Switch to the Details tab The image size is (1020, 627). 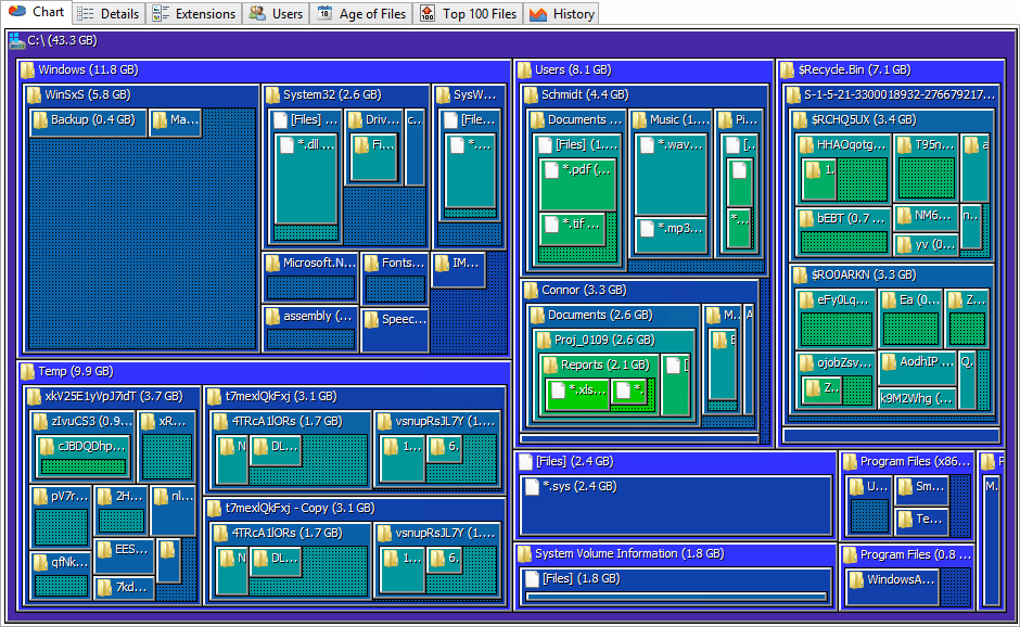[x=108, y=14]
